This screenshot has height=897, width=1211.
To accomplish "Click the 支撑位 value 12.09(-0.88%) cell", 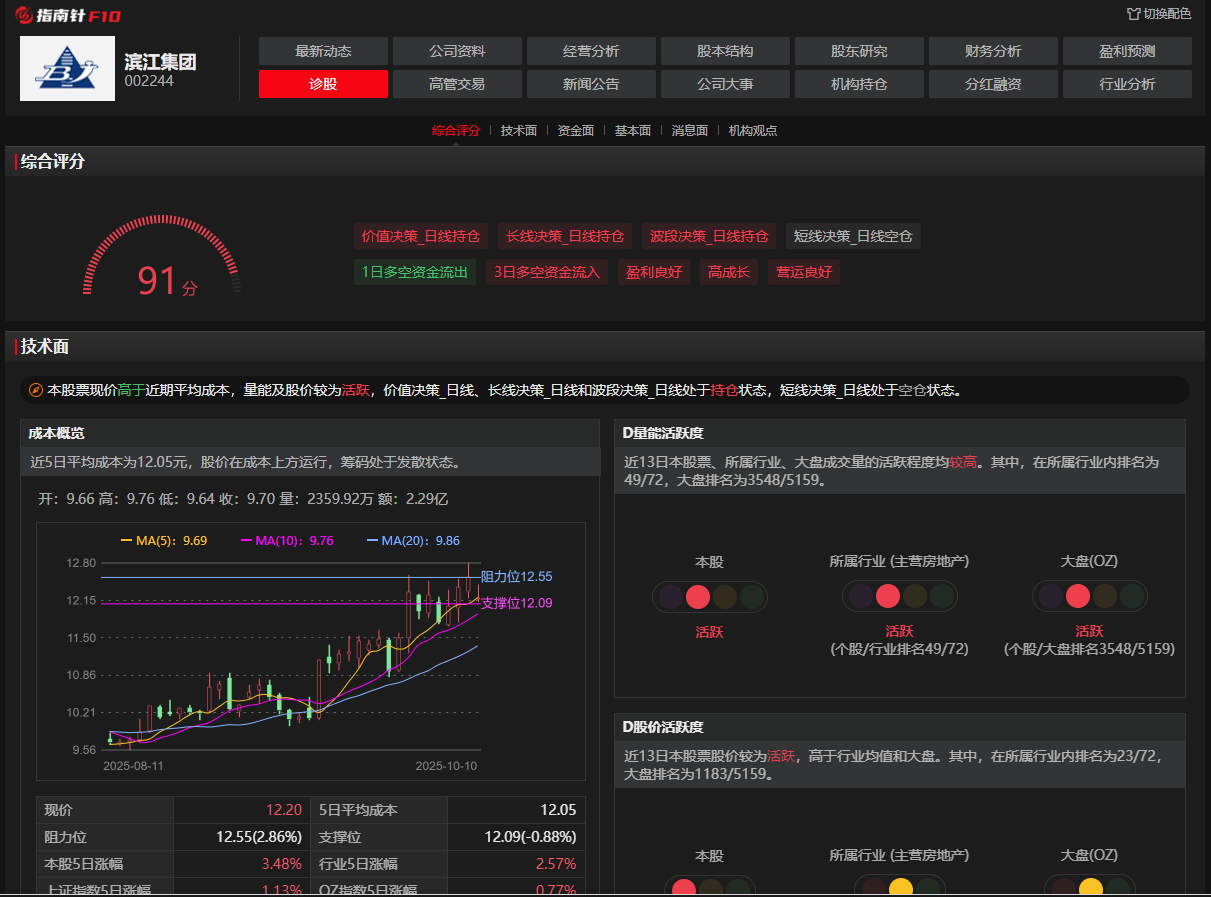I will coord(516,837).
